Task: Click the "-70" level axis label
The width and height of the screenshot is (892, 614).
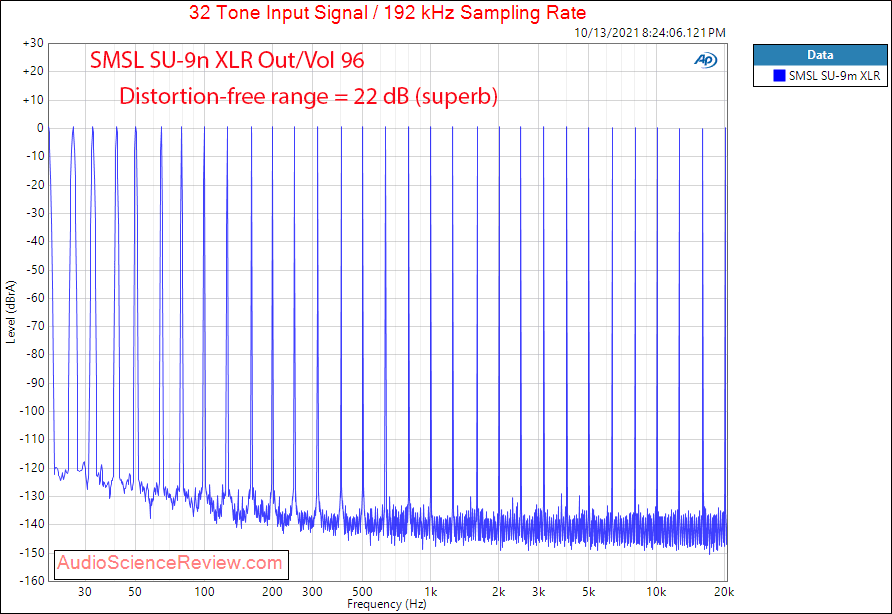Action: point(35,326)
